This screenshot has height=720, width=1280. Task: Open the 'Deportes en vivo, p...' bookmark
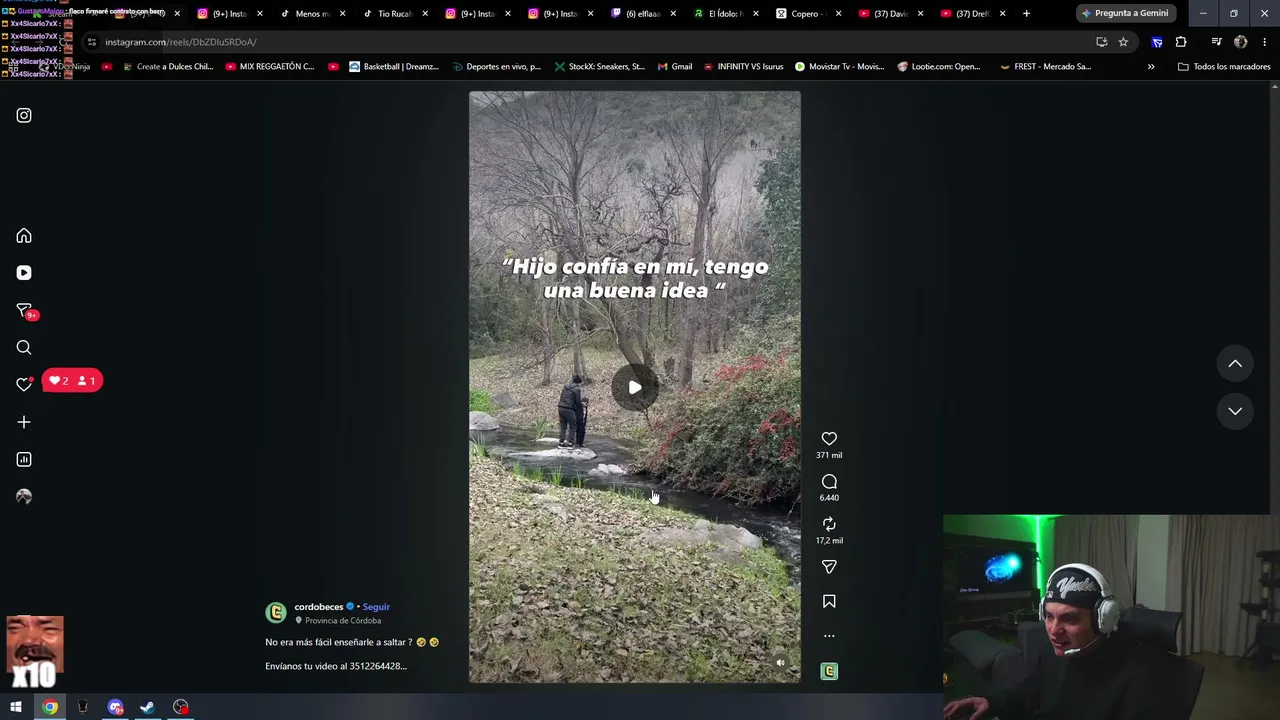(x=496, y=67)
